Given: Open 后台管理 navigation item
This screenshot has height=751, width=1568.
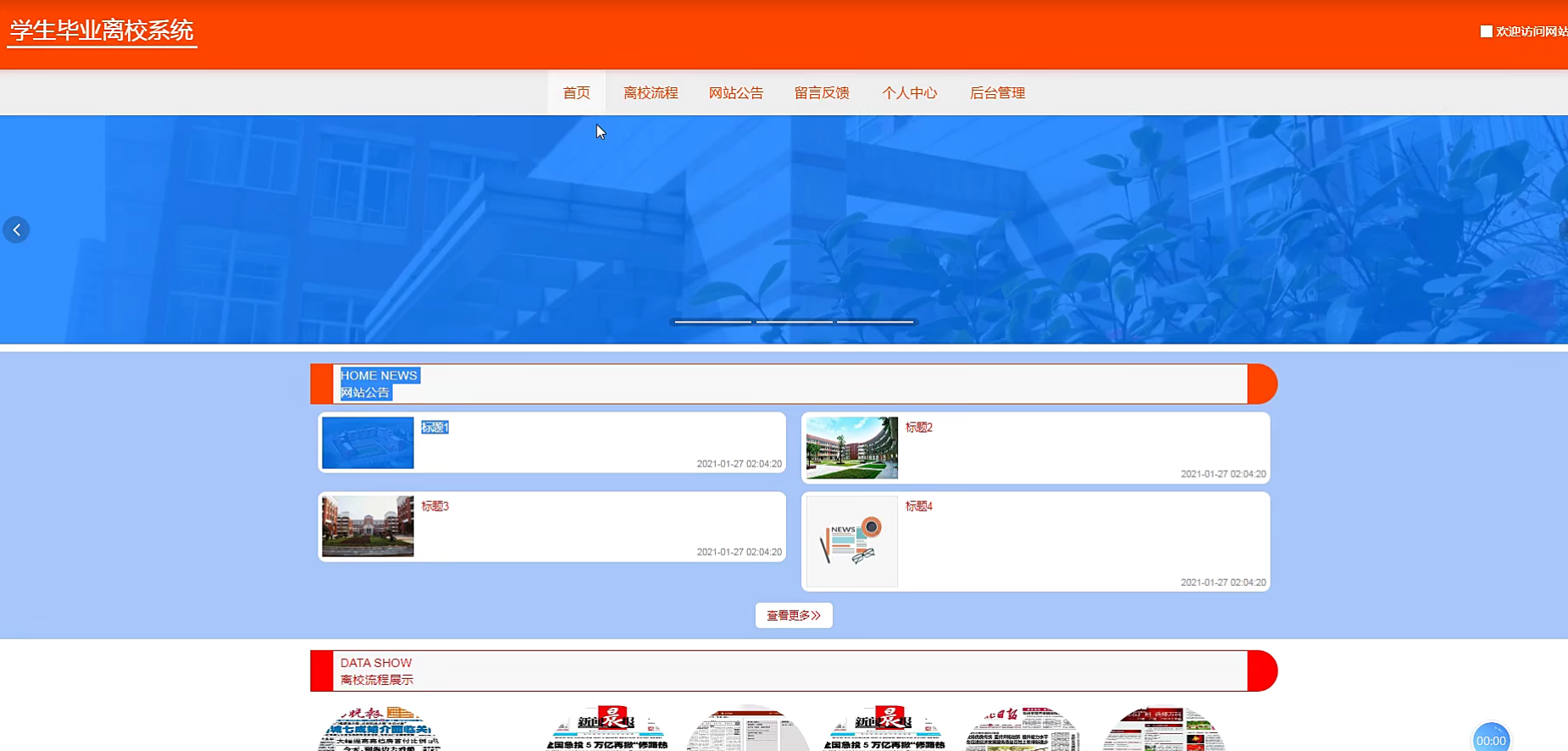Looking at the screenshot, I should pos(998,93).
